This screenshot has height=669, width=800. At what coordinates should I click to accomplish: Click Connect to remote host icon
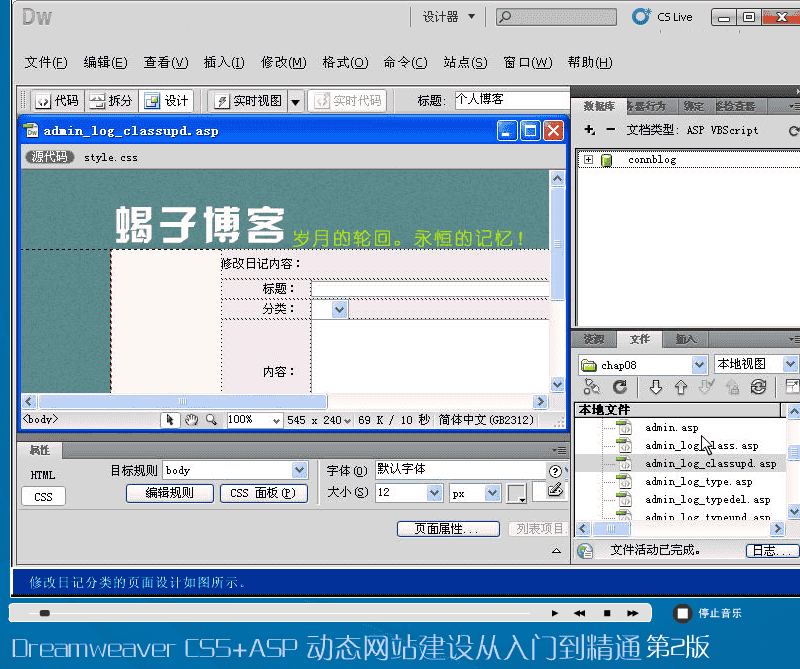tap(591, 387)
